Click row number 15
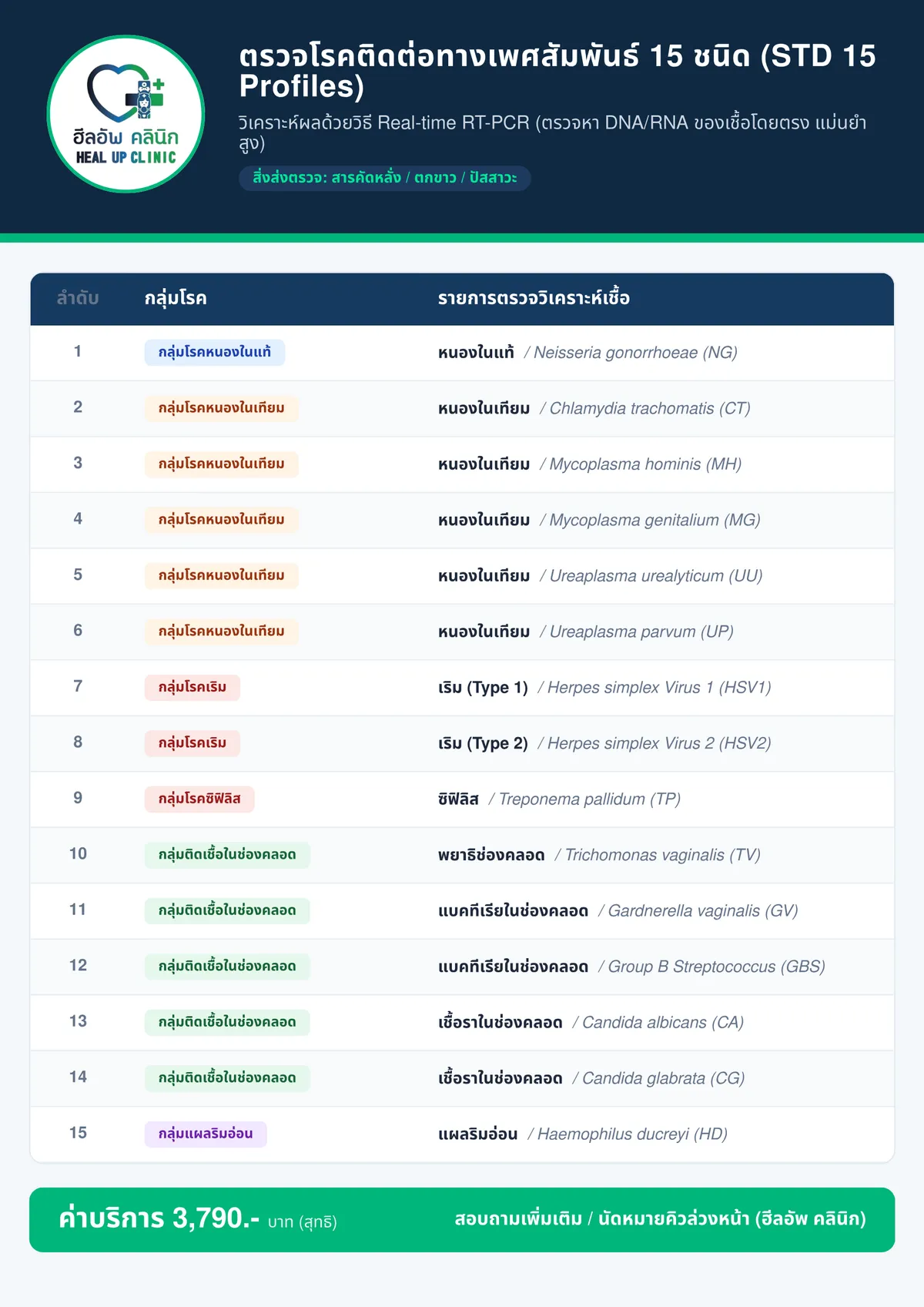This screenshot has height=1307, width=924. [x=78, y=1133]
